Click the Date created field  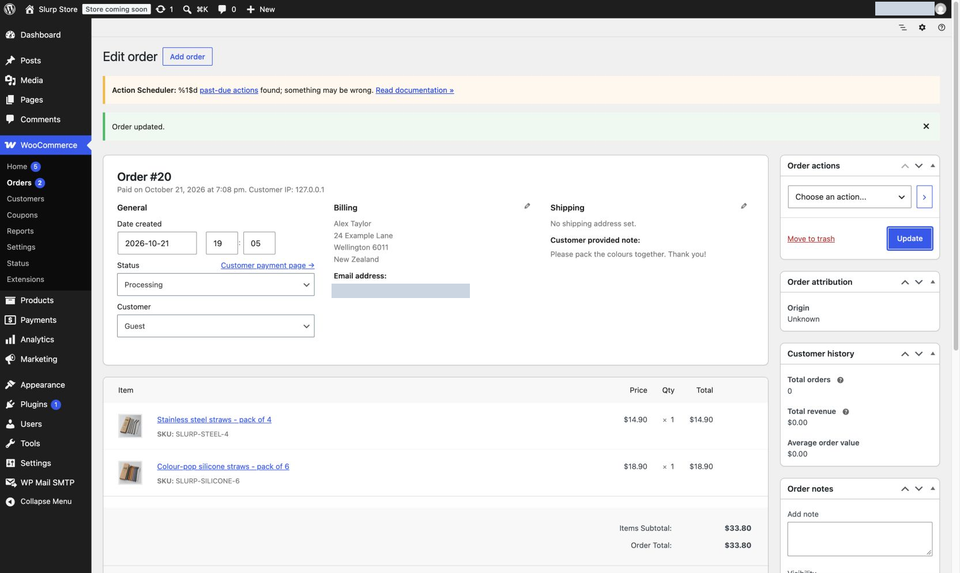(157, 243)
